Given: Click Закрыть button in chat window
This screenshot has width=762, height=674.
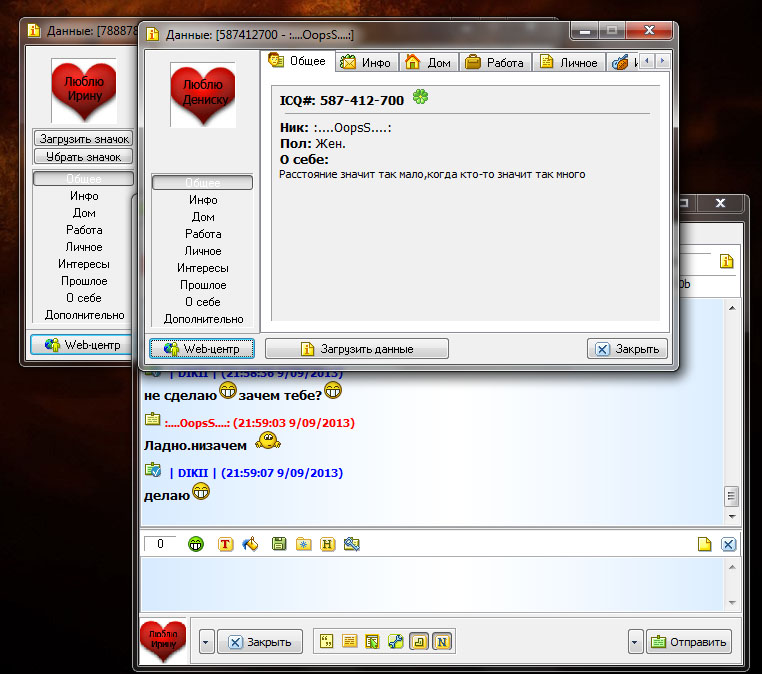Looking at the screenshot, I should [260, 642].
